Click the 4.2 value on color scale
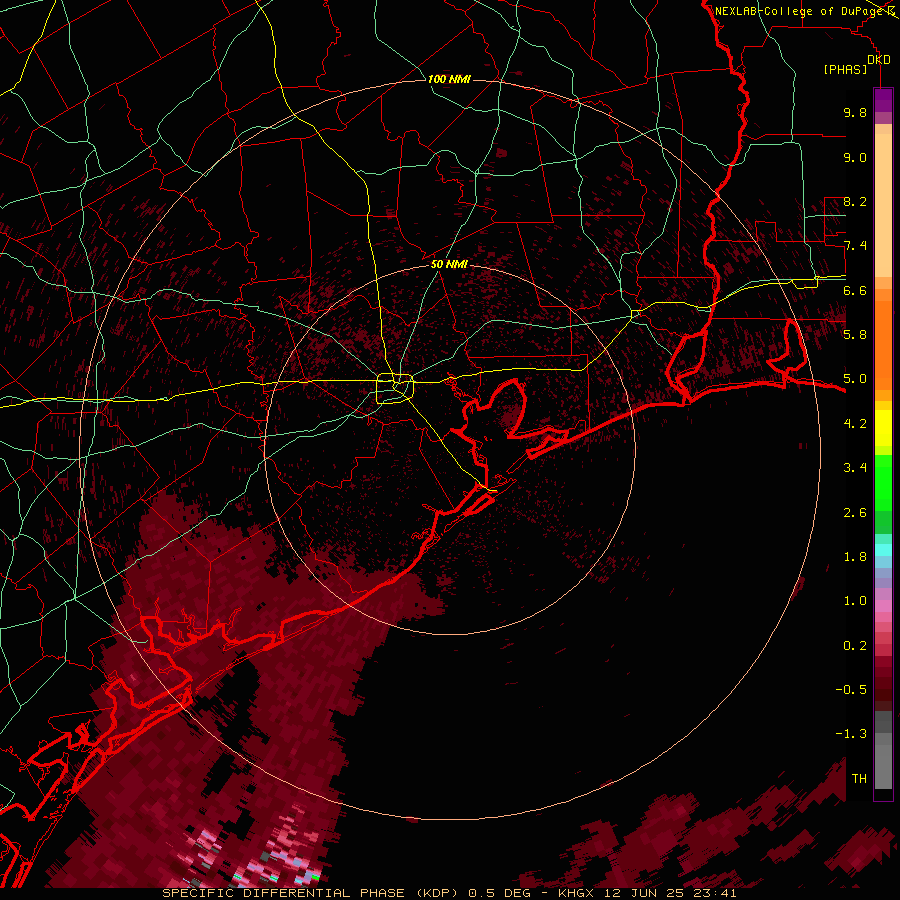The height and width of the screenshot is (900, 900). [855, 424]
